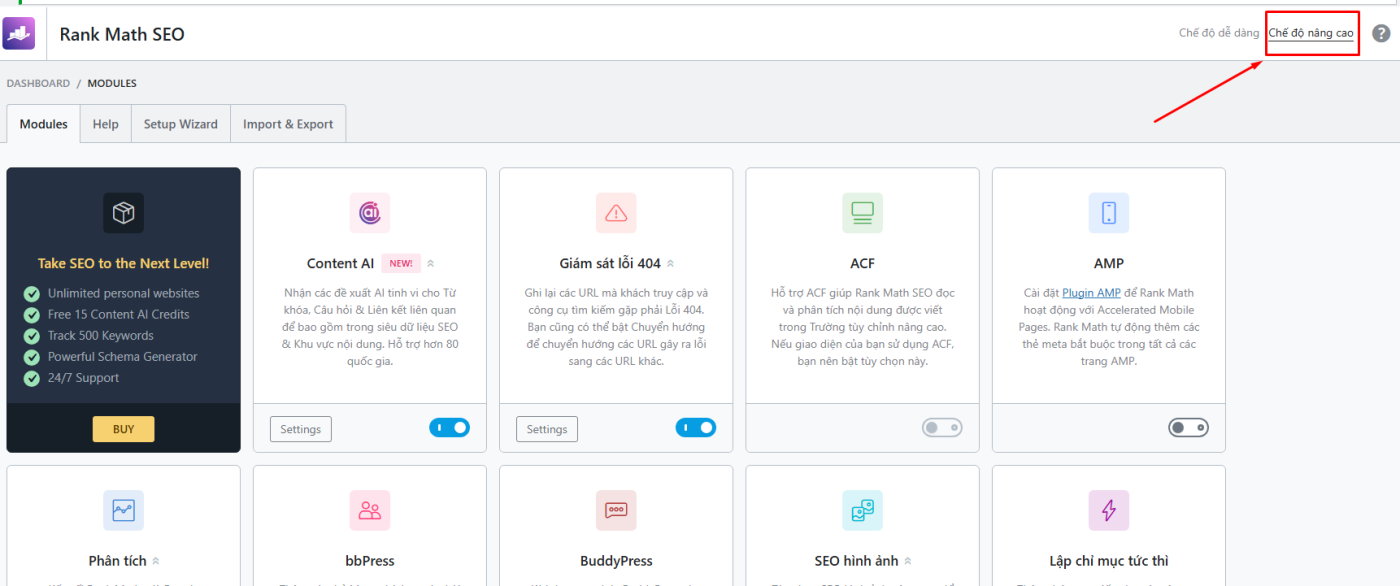The image size is (1400, 586).
Task: Open the help question mark icon
Action: 1381,33
